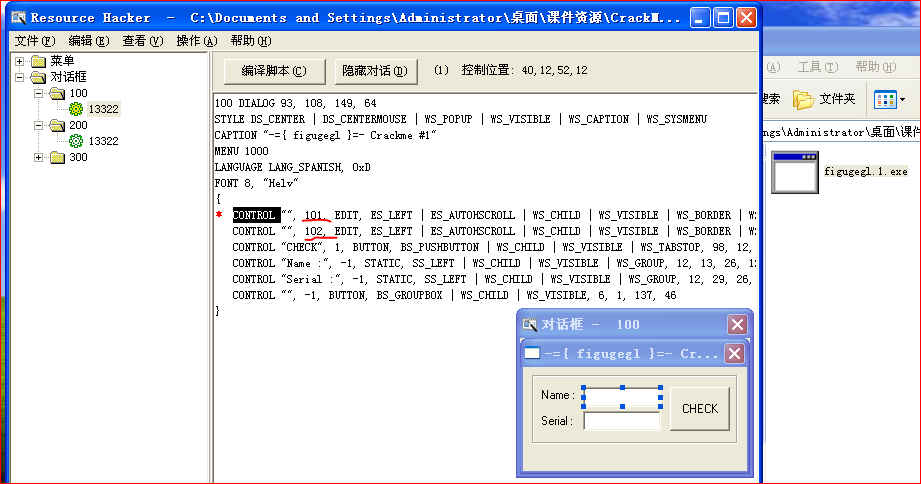The height and width of the screenshot is (484, 921).
Task: Select the 对话框 folder icon
Action: (x=38, y=77)
